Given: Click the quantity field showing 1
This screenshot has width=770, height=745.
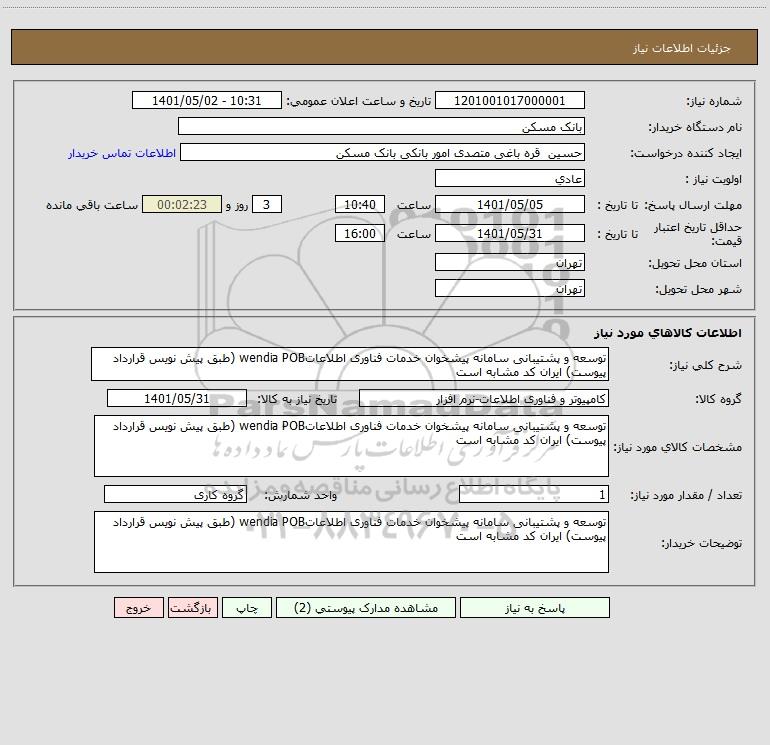Looking at the screenshot, I should point(534,494).
